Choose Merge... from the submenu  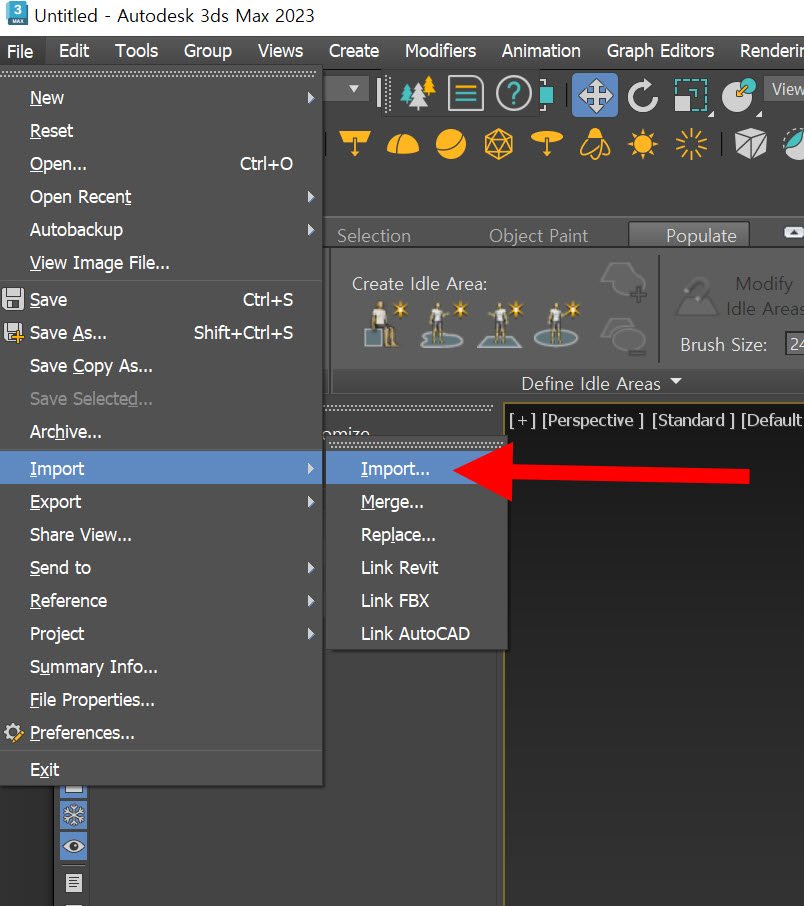point(416,502)
